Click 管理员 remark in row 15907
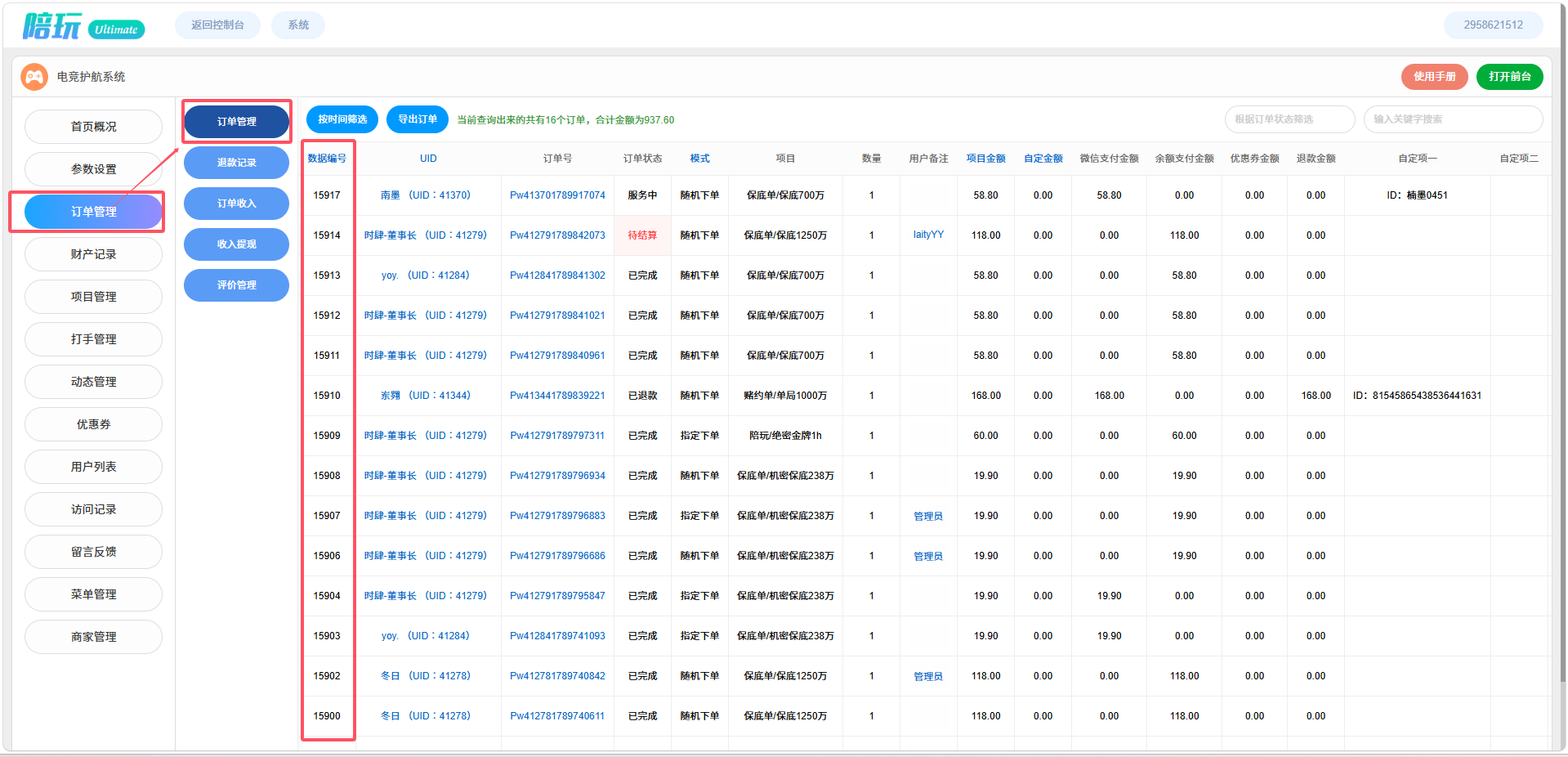Screen dimensions: 1568x757 (928, 517)
